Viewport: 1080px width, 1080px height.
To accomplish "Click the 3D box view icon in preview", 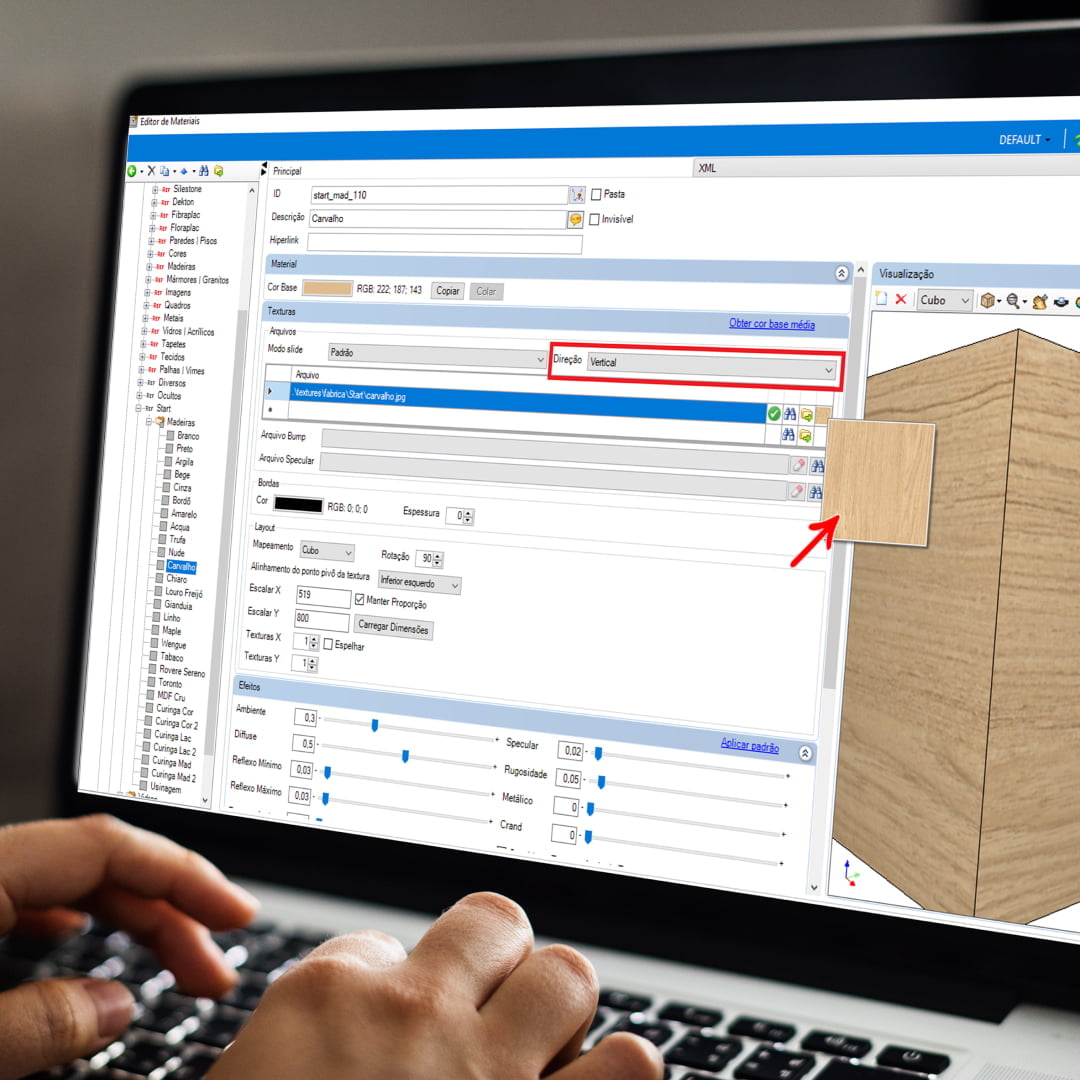I will pos(987,301).
